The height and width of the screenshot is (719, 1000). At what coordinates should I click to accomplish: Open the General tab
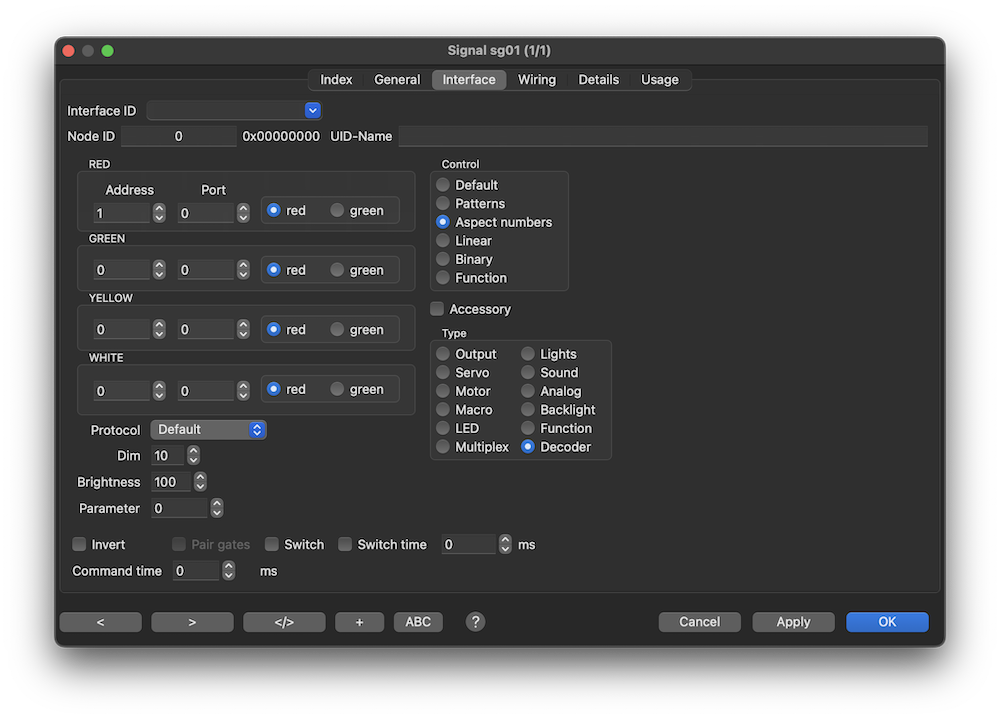(x=397, y=80)
